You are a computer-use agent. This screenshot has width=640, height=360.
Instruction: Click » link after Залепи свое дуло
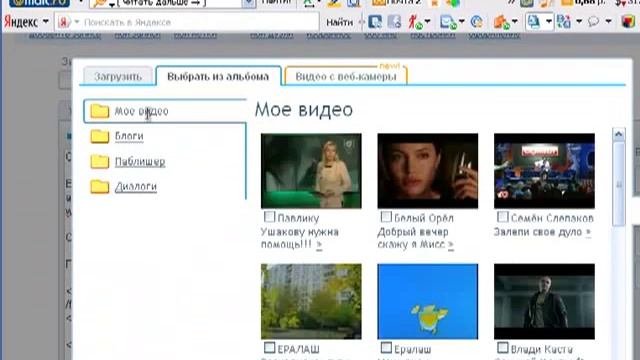pos(588,232)
